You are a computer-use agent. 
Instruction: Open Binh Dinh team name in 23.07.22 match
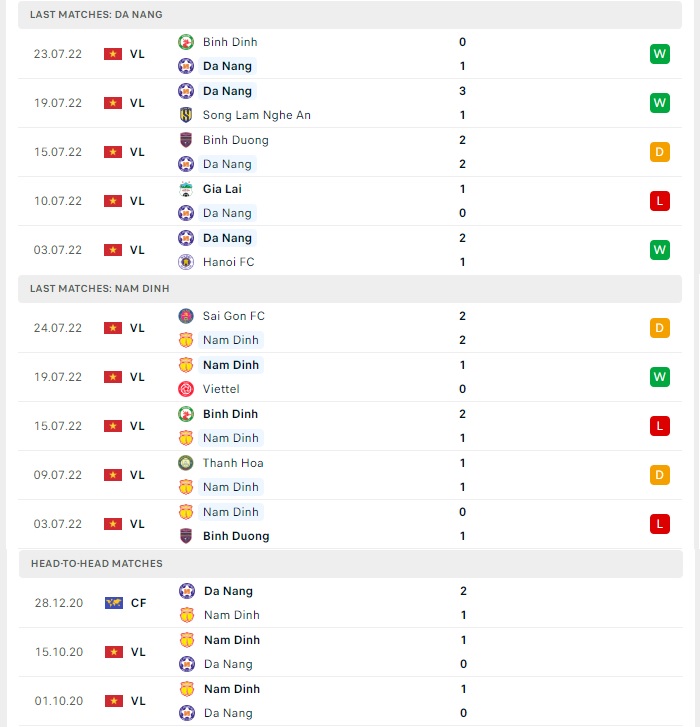tap(230, 42)
